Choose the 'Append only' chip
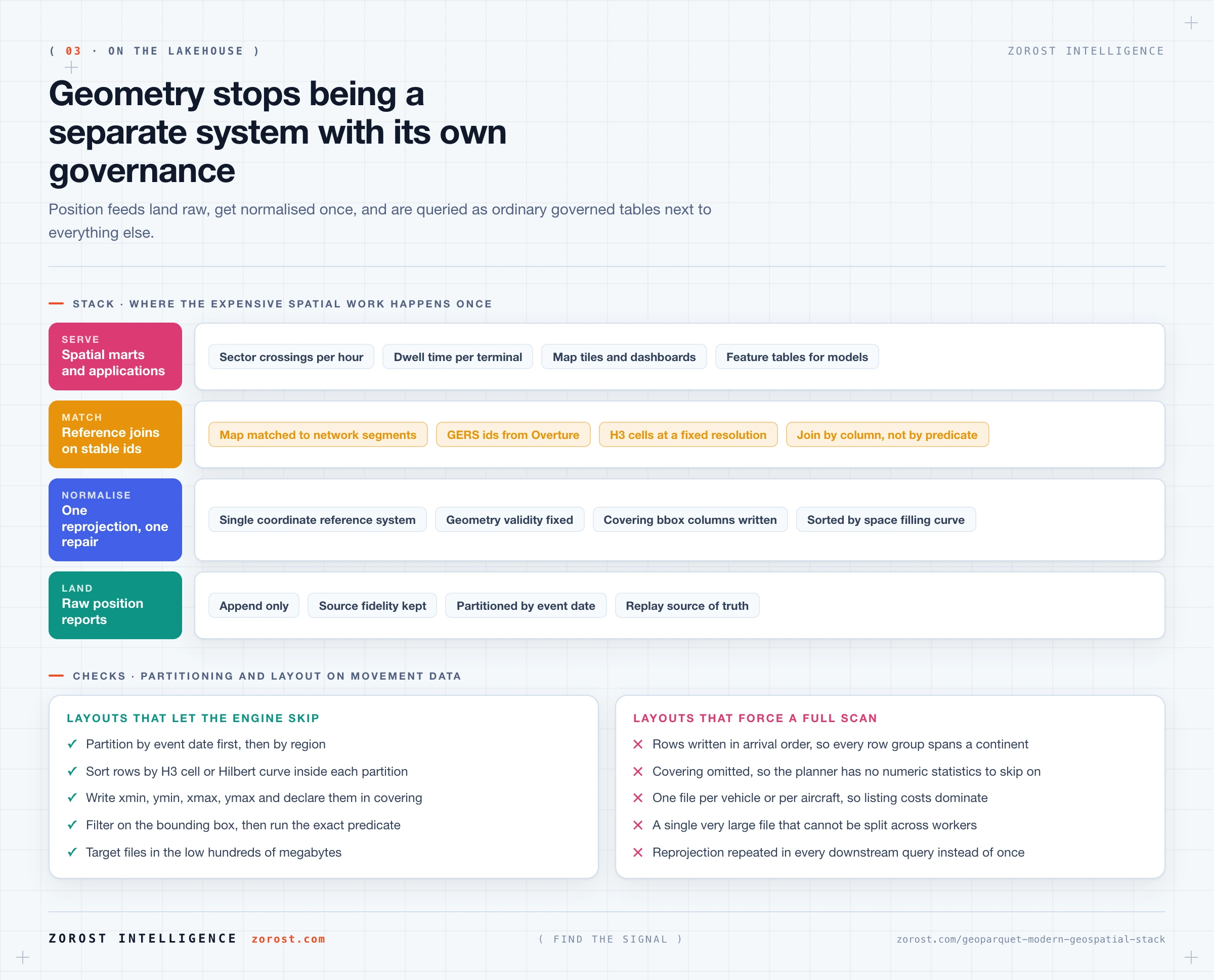 tap(253, 605)
